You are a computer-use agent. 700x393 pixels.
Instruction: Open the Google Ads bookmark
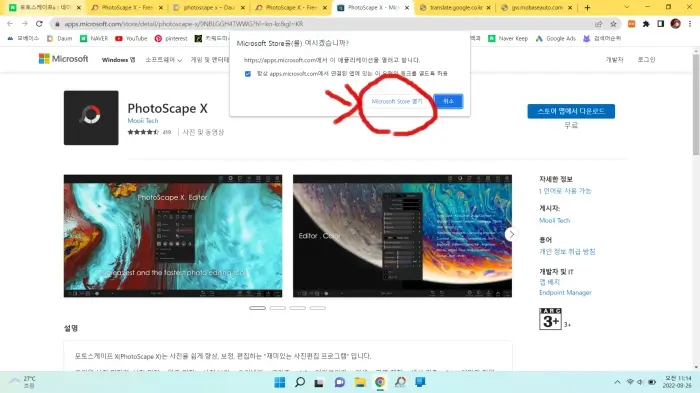coord(556,38)
